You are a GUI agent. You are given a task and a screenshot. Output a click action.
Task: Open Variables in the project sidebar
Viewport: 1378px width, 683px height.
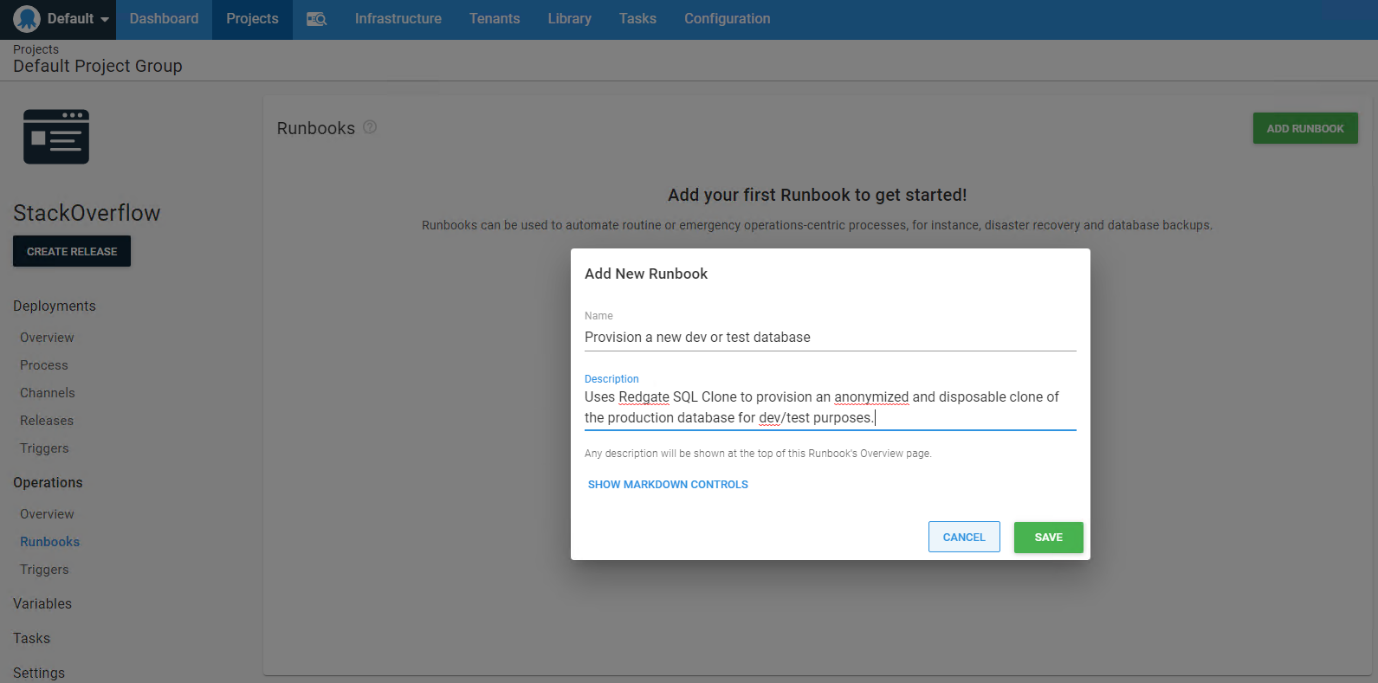coord(42,603)
